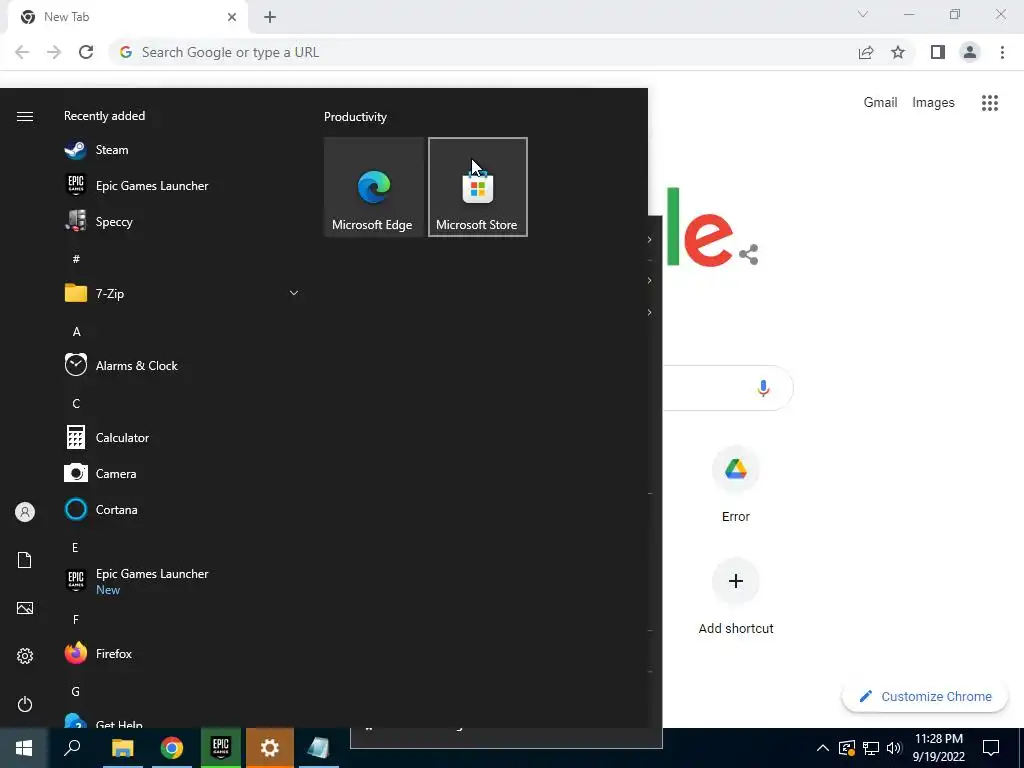Viewport: 1024px width, 768px height.
Task: Open File Explorer from taskbar
Action: 122,748
